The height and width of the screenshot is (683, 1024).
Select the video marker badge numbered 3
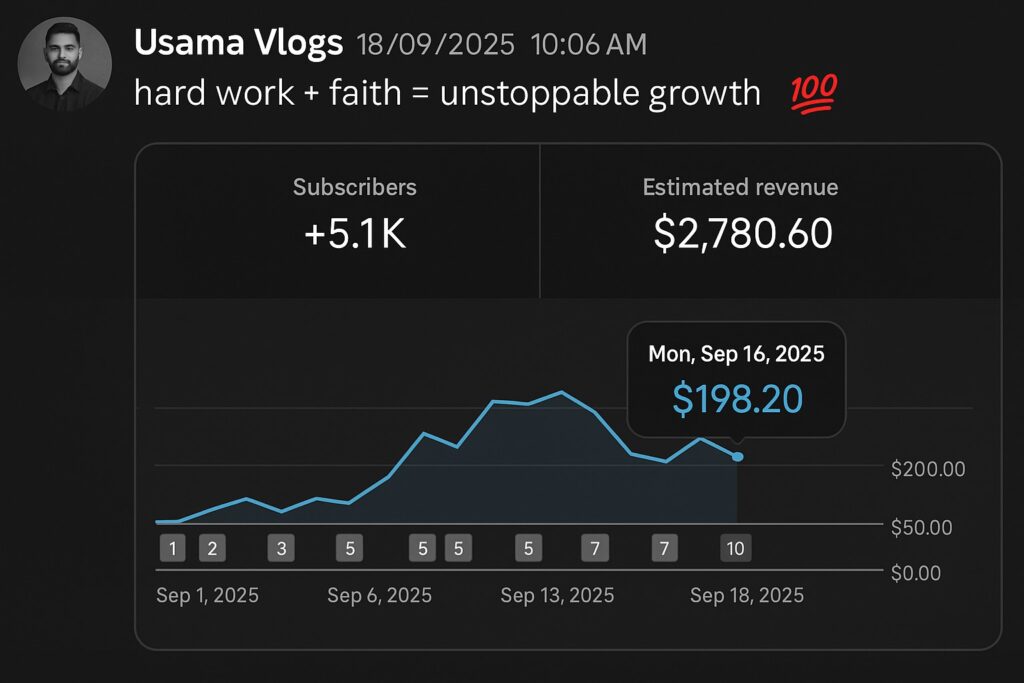[x=281, y=548]
